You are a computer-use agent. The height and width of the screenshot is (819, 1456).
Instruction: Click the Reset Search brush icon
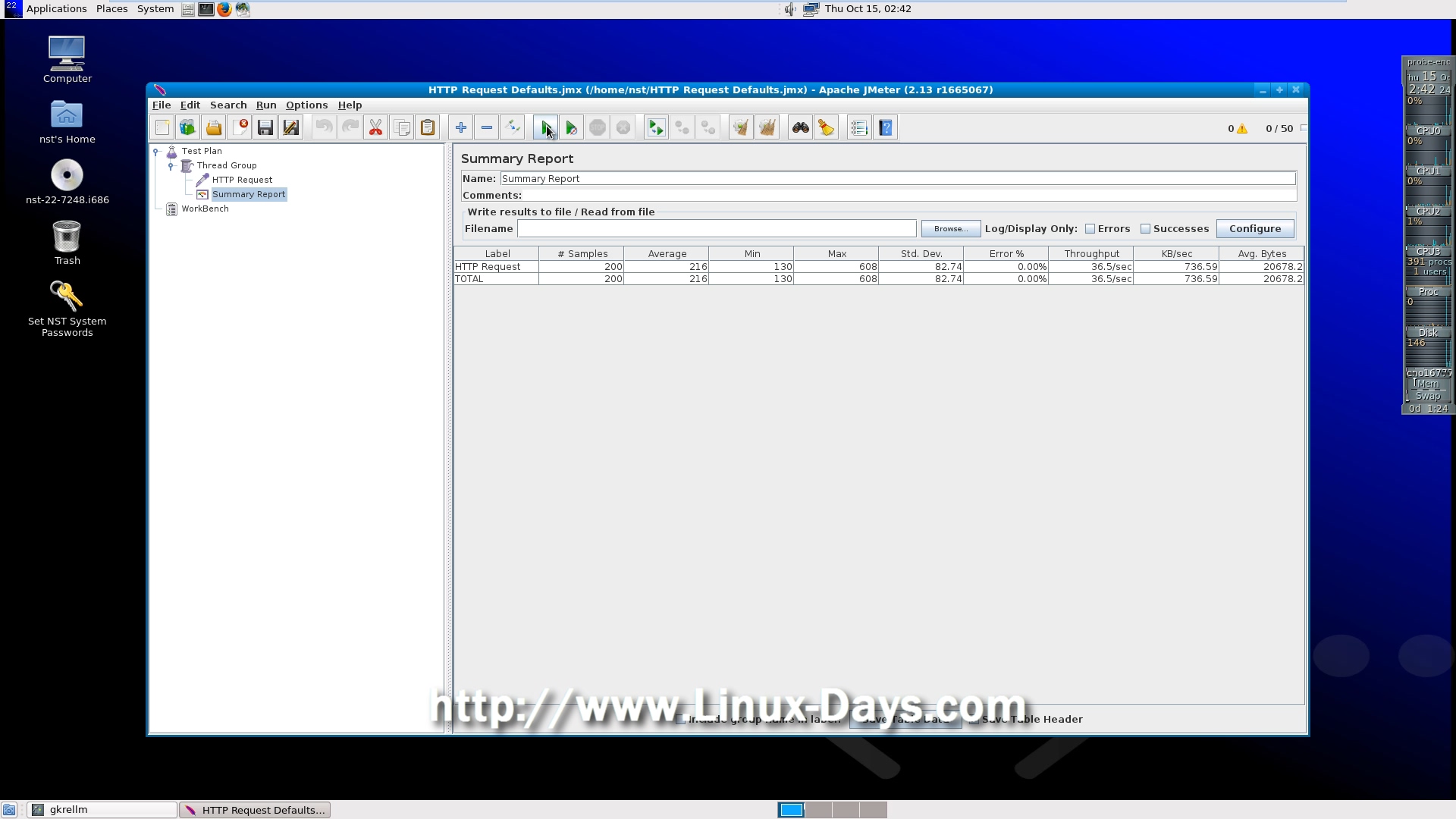tap(827, 128)
